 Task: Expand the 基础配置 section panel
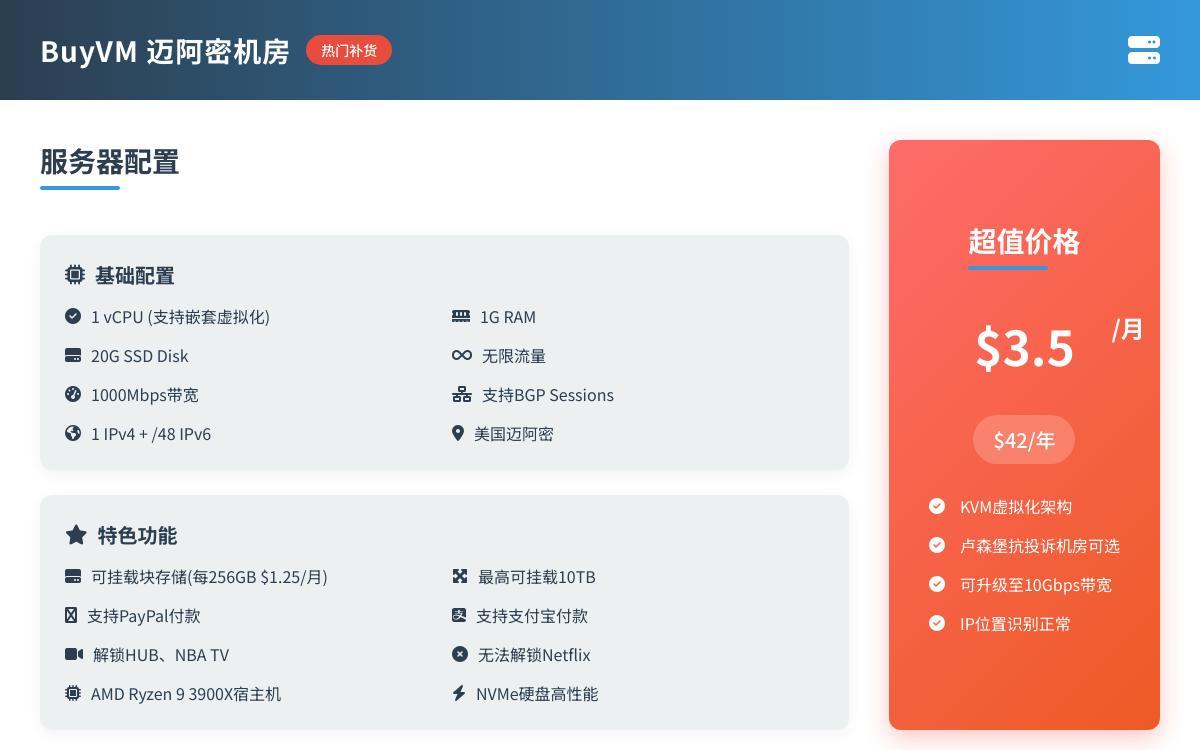tap(445, 352)
